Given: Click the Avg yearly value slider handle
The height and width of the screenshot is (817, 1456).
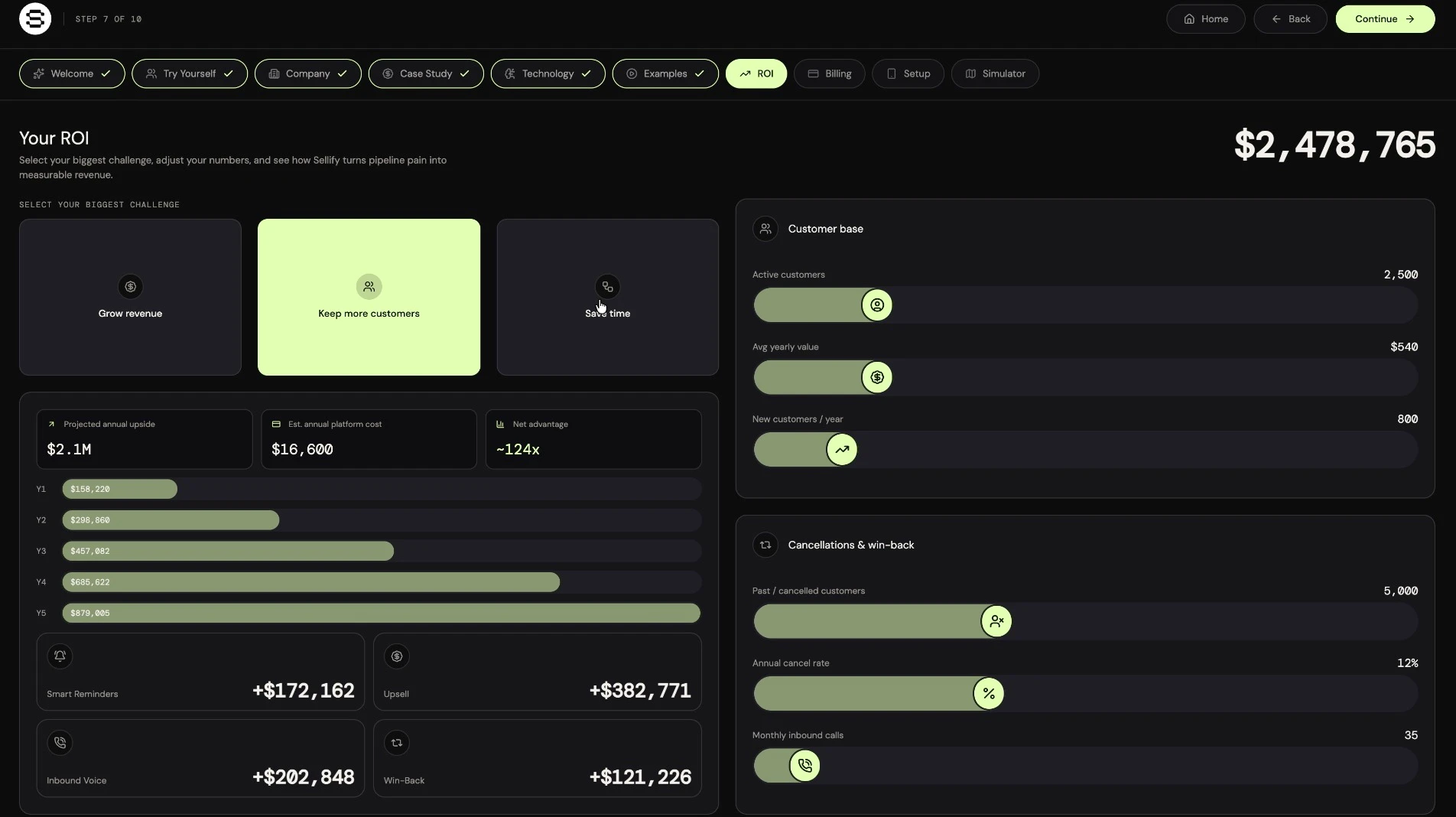Looking at the screenshot, I should click(x=877, y=377).
